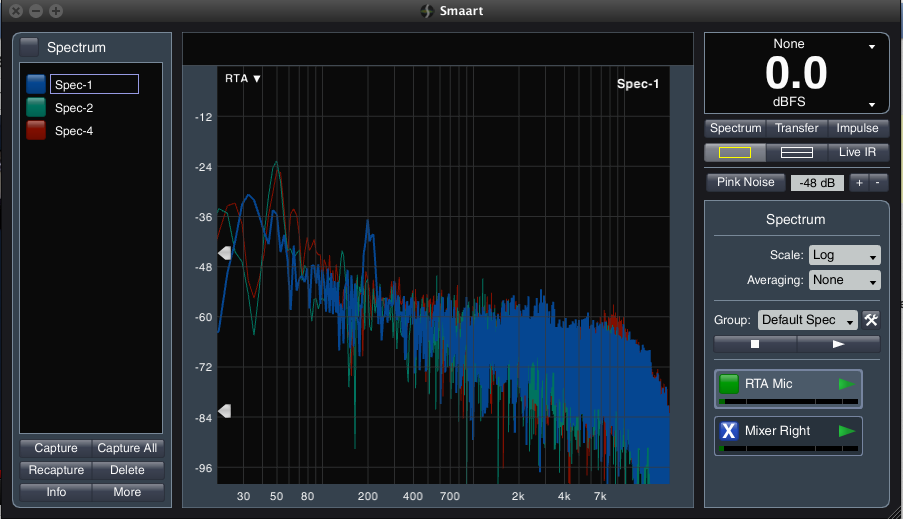This screenshot has width=903, height=519.
Task: Start all measurements with play button
Action: tap(838, 344)
